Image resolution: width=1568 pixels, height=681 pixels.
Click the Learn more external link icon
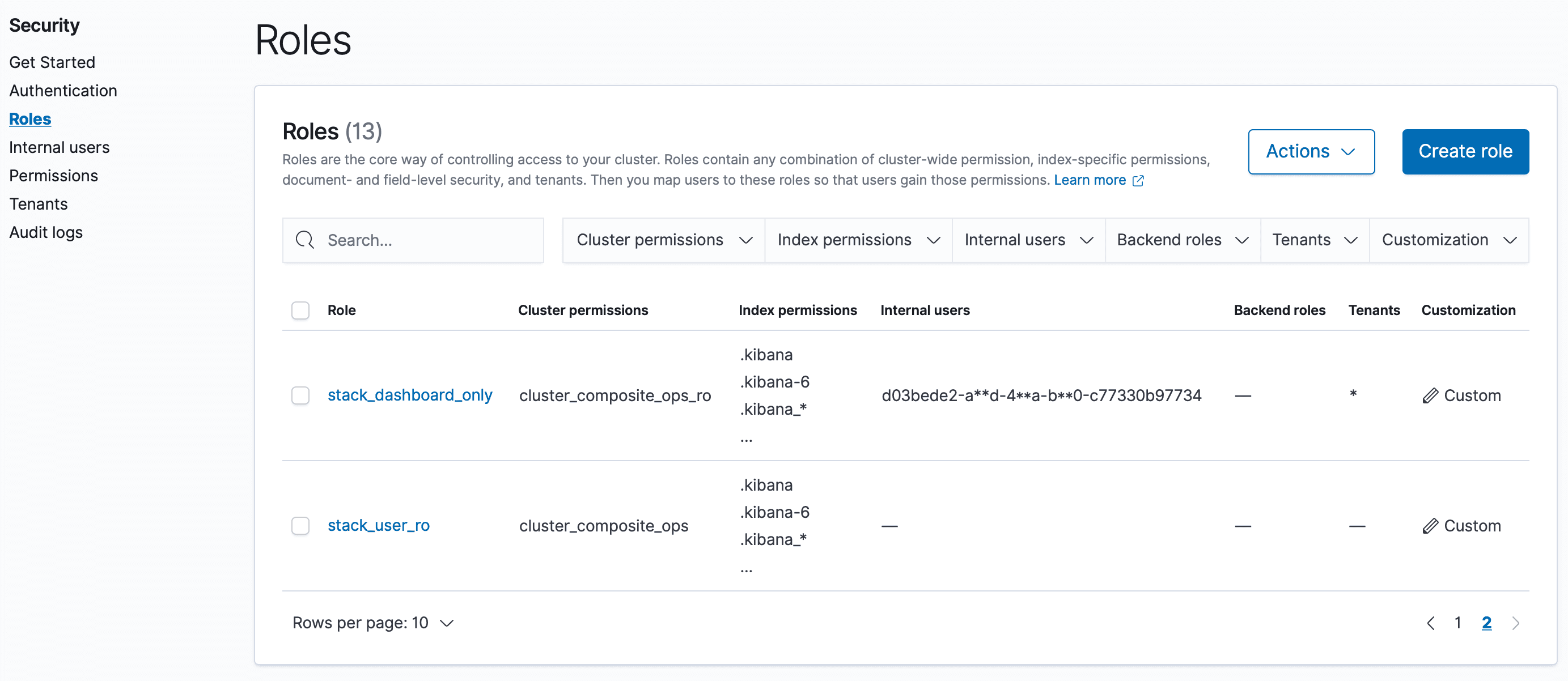coord(1138,181)
